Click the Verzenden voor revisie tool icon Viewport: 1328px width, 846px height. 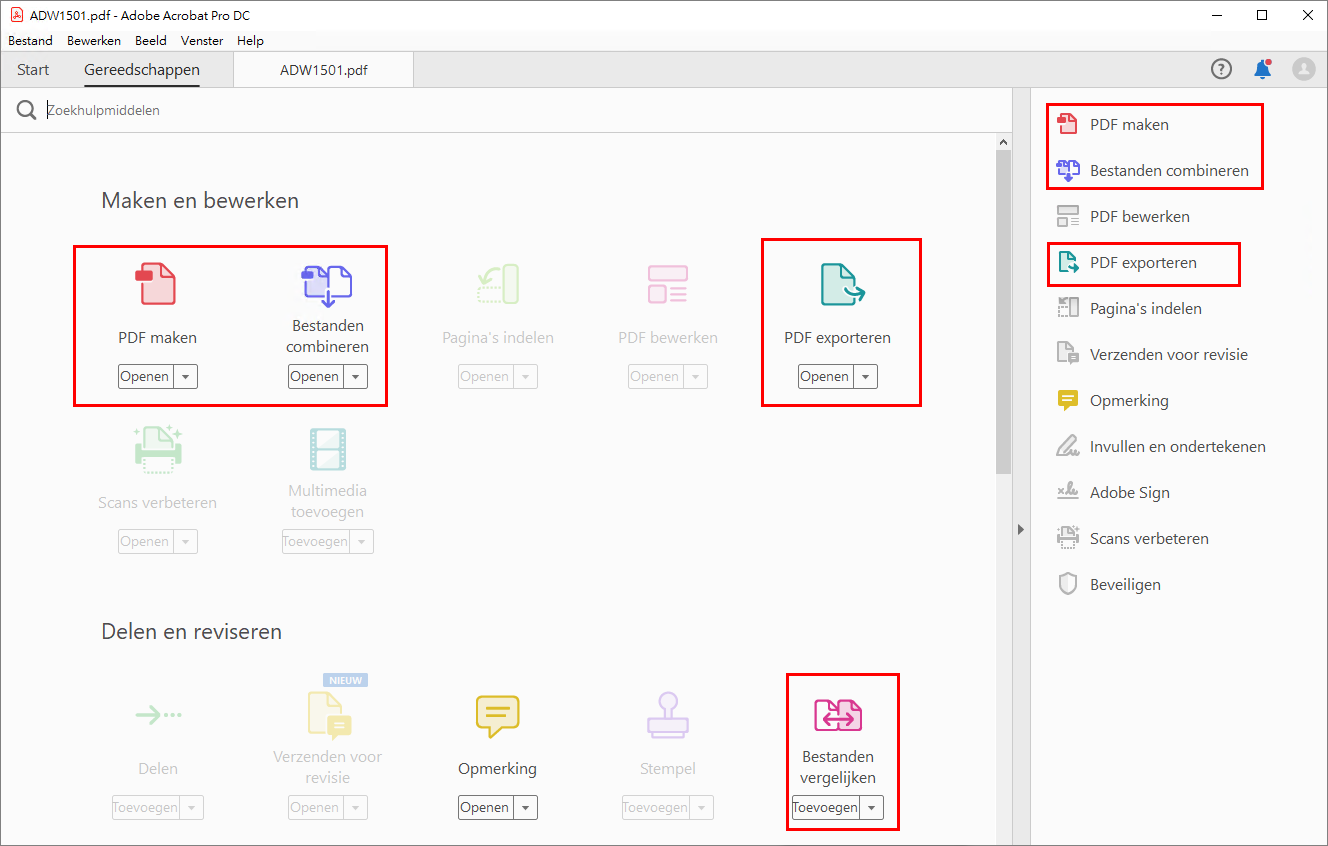[328, 716]
